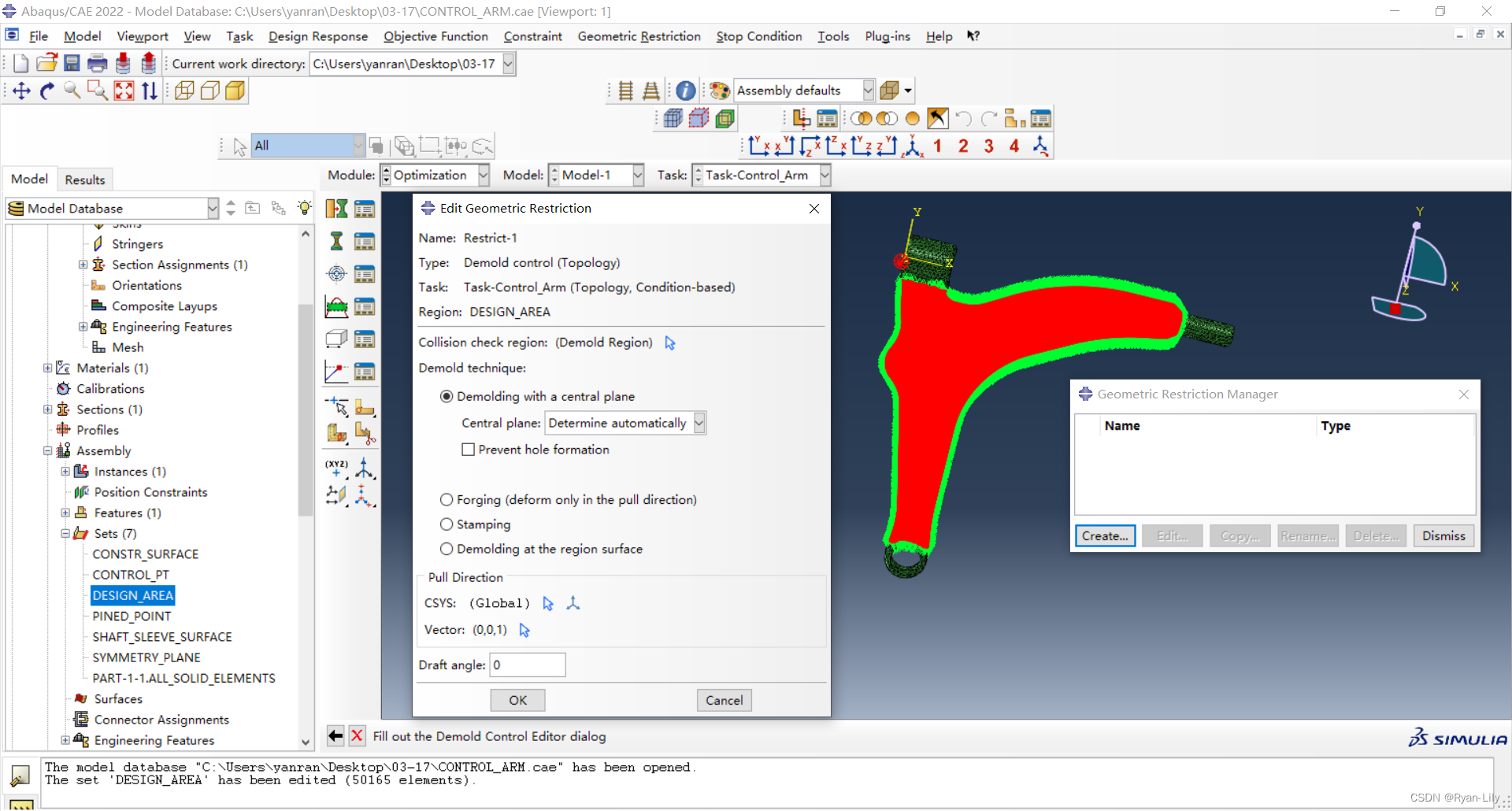Click the back arrow in prompt area
Viewport: 1512px width, 811px height.
335,736
